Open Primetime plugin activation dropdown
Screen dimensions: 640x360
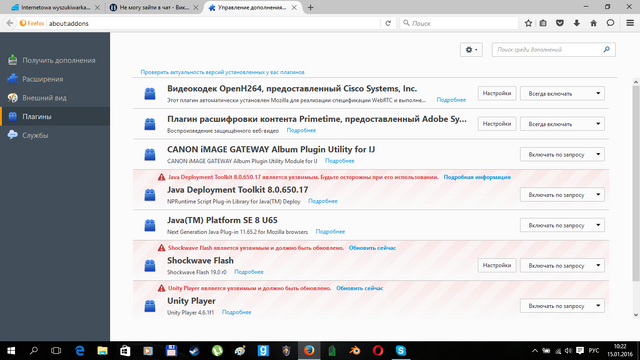(x=562, y=124)
